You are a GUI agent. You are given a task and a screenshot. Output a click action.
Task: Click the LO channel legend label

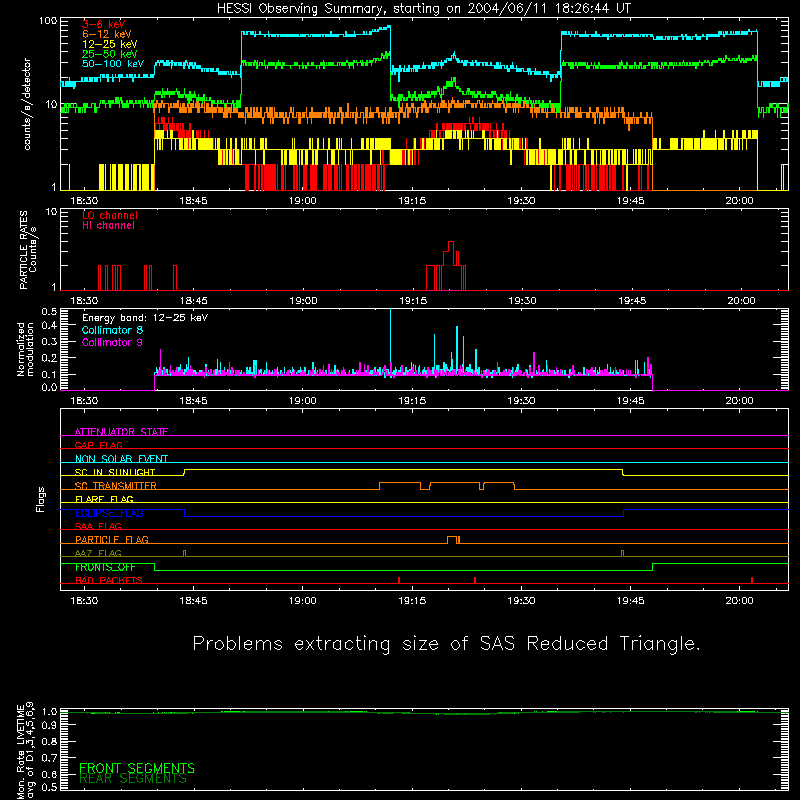pos(110,215)
